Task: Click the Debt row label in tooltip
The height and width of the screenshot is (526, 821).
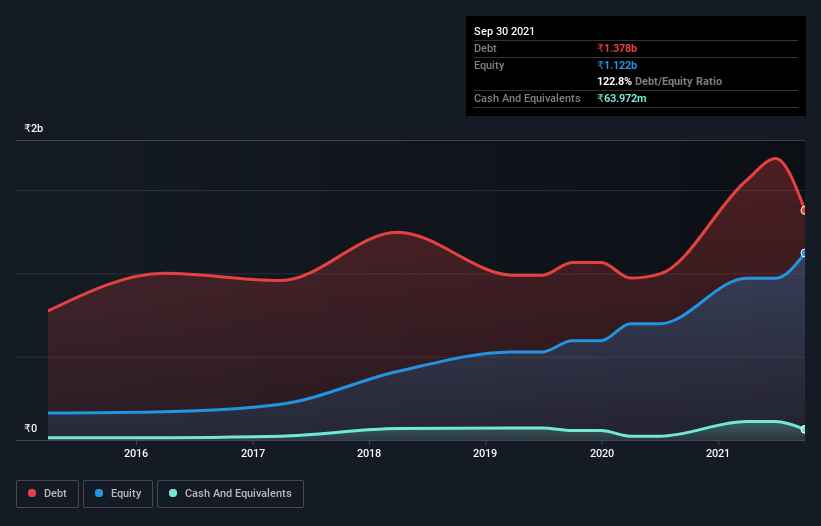Action: click(485, 48)
